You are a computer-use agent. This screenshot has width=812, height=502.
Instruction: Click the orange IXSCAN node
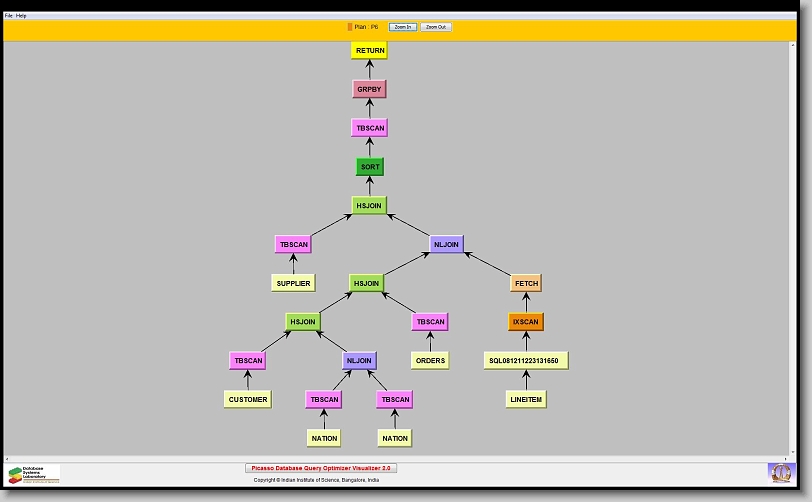pos(526,322)
